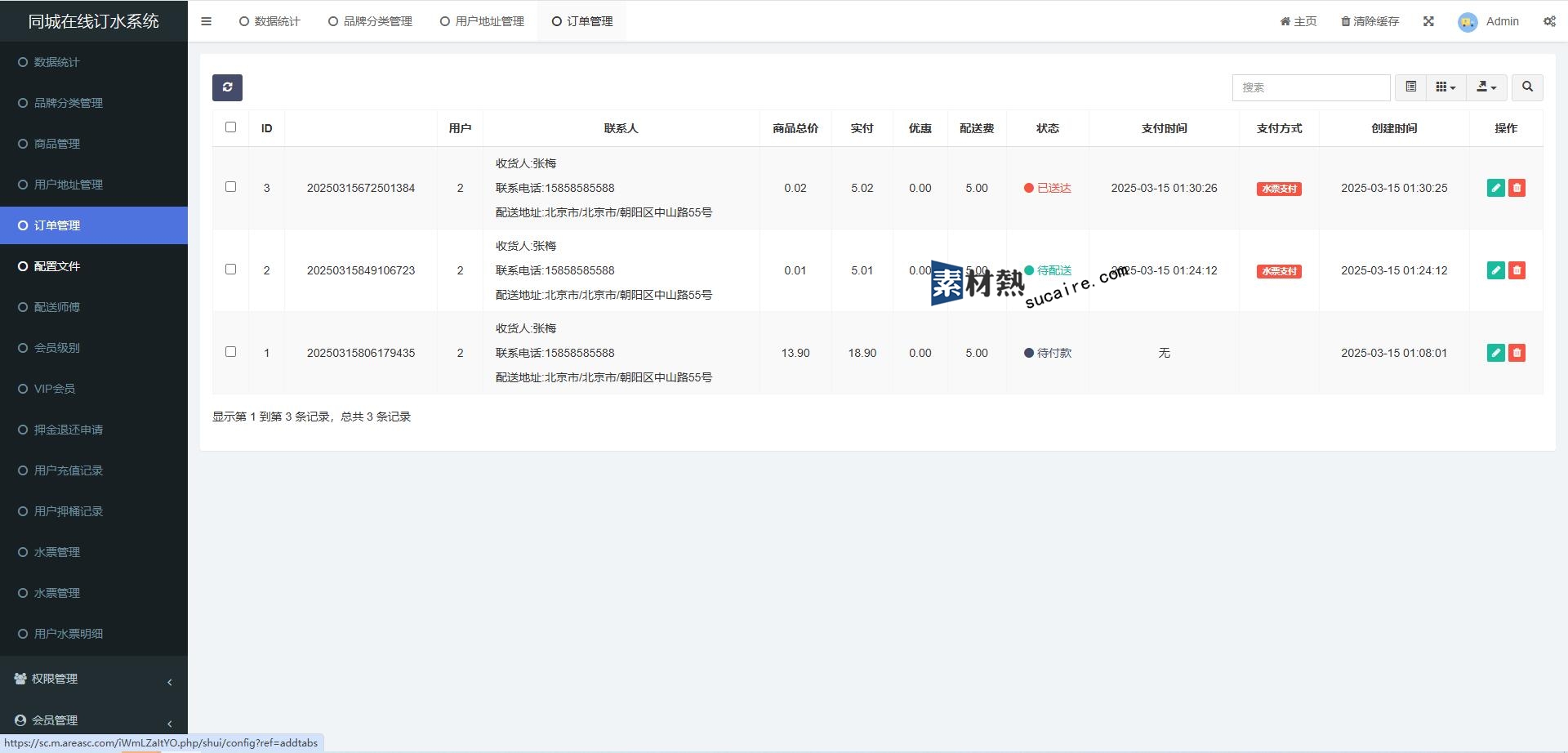Delete order 20250315672501384
1568x753 pixels.
1517,188
